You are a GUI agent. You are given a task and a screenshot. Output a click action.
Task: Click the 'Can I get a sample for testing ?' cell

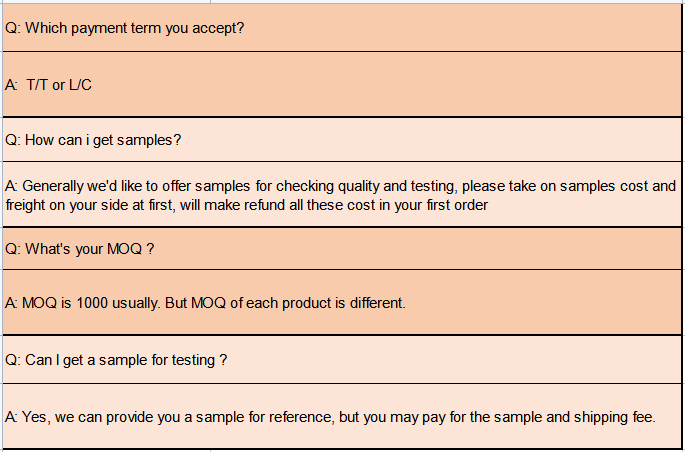[x=342, y=360]
